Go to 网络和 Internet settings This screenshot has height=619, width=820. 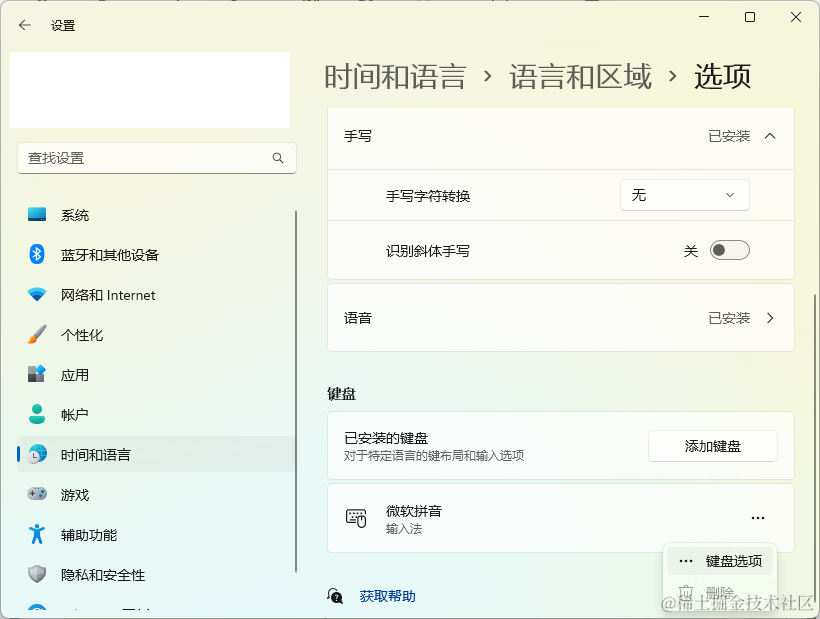pyautogui.click(x=93, y=294)
